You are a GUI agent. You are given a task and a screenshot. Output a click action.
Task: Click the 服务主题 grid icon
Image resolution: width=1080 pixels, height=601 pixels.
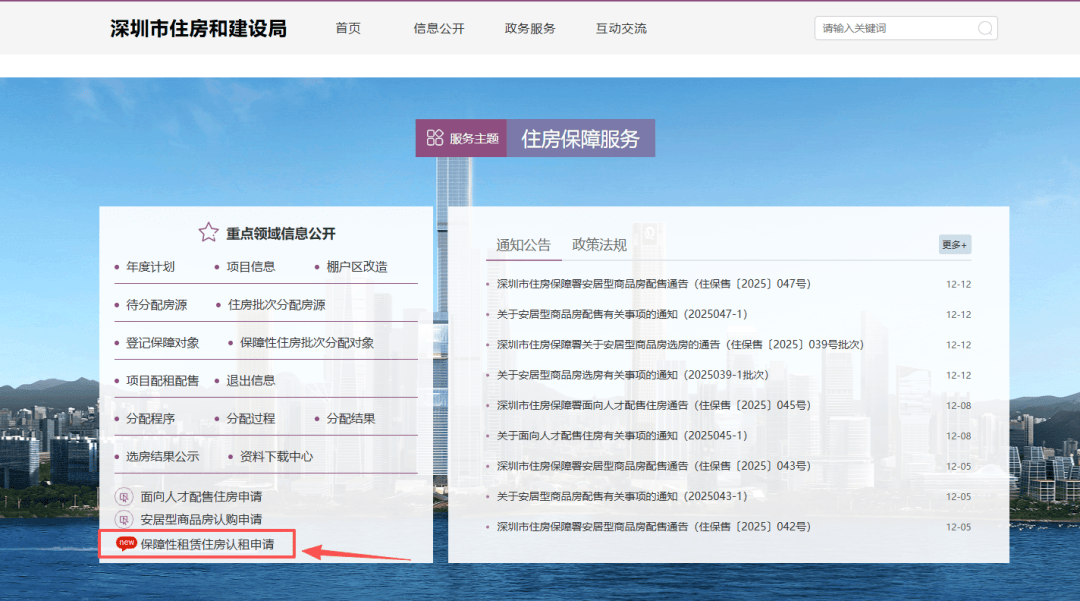(x=434, y=138)
